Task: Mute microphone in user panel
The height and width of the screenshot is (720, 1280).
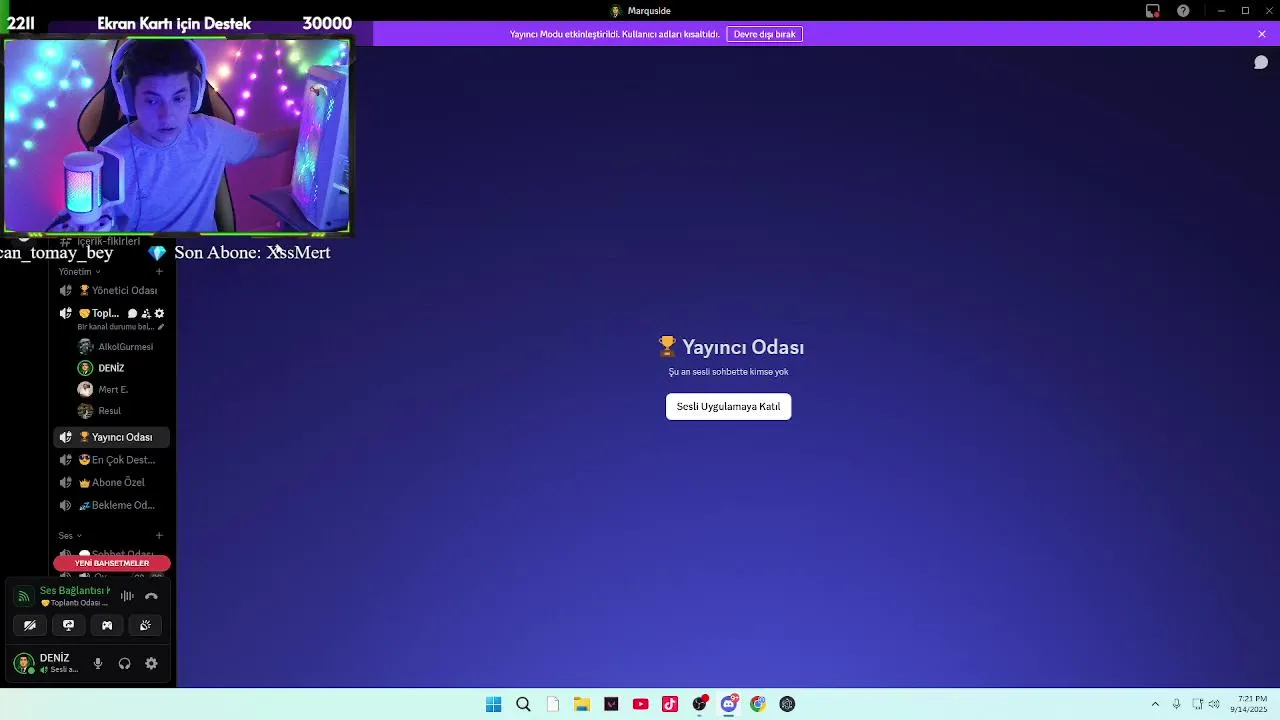Action: (98, 663)
